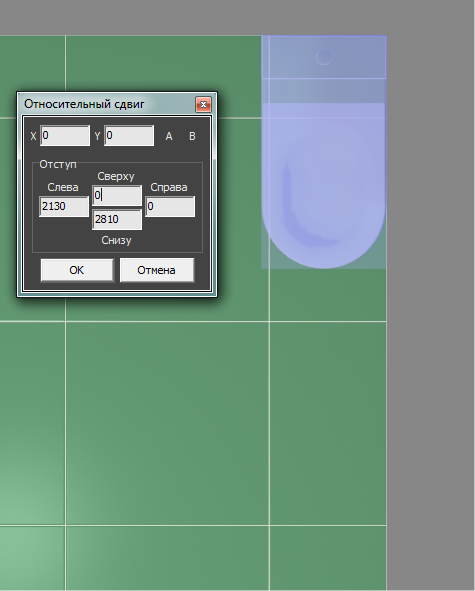Viewport: 475px width, 591px height.
Task: Focus the Сверху indent input field
Action: click(117, 195)
